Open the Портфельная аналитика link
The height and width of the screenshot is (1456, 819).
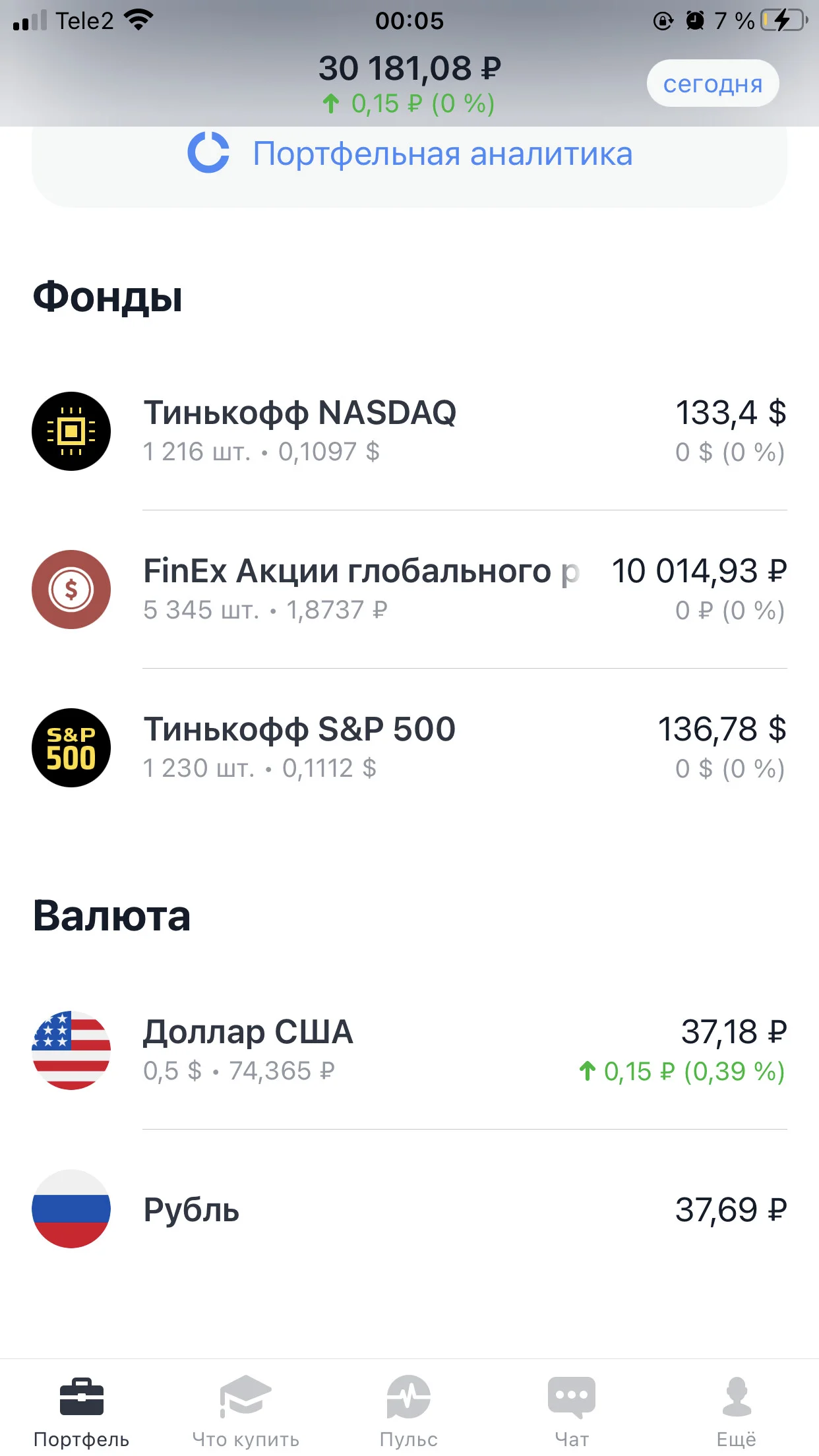pos(409,156)
